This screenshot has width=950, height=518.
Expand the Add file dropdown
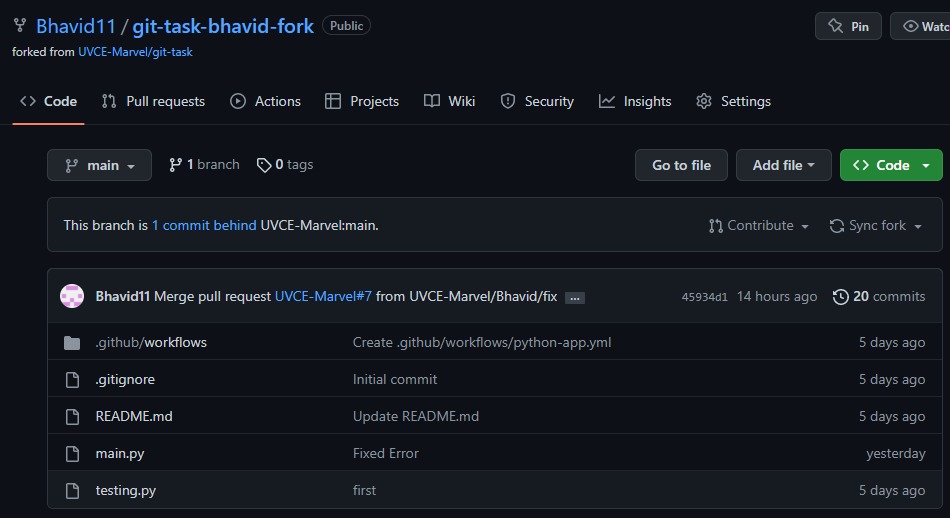(783, 165)
